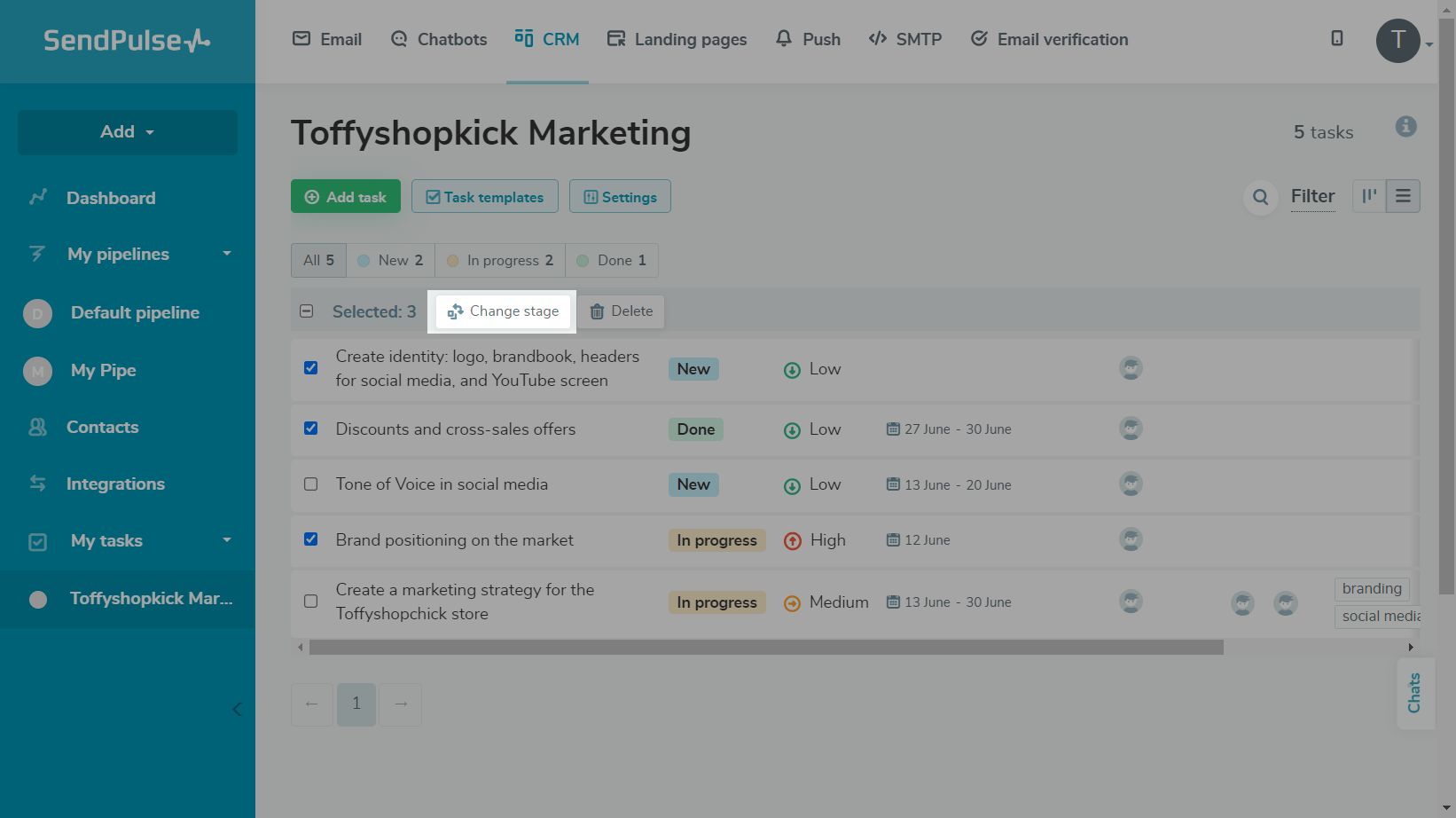Screen dimensions: 1456x818
Task: Click calendar icon for 27 June - 30 June
Action: click(893, 429)
